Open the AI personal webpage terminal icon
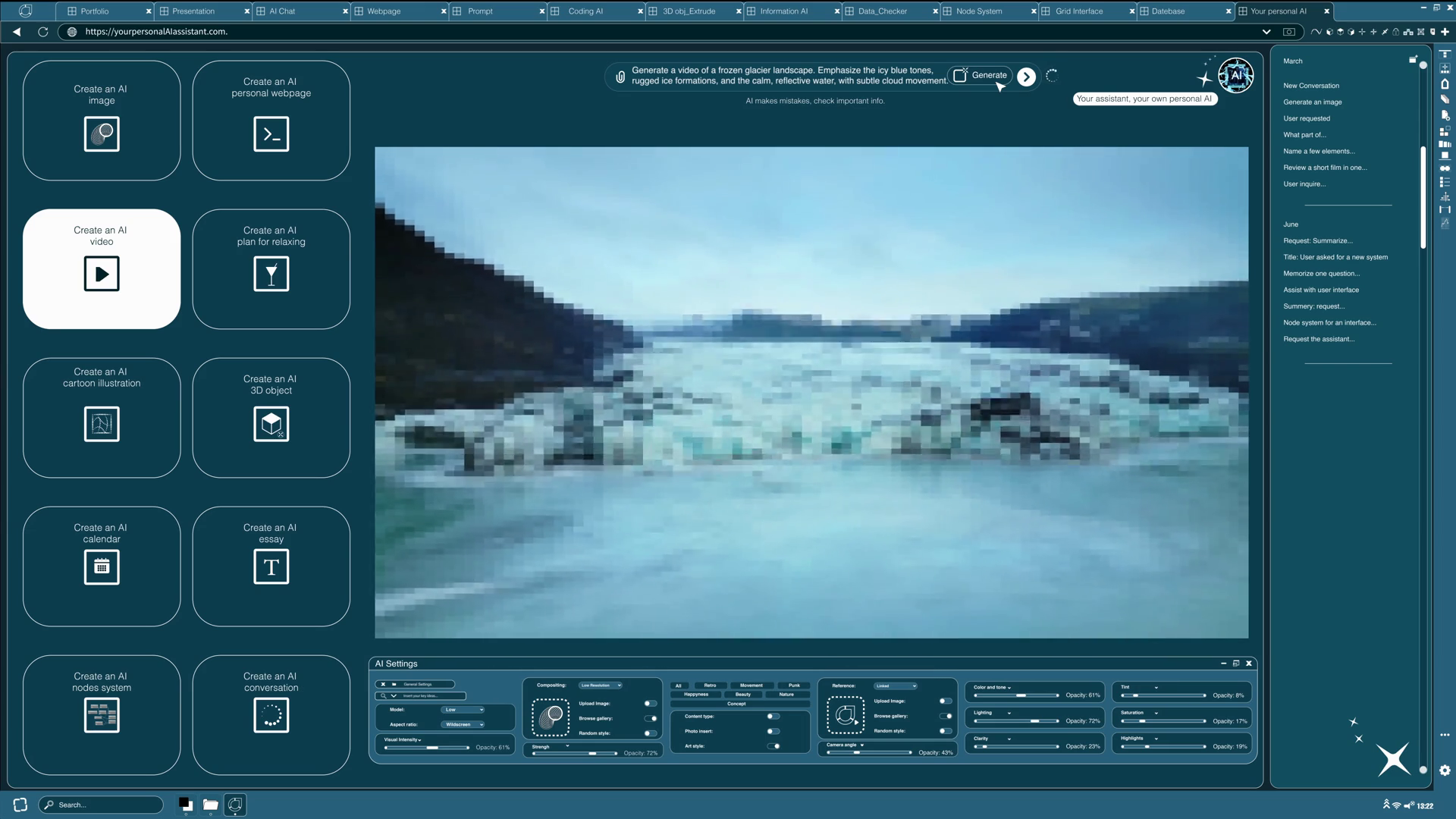This screenshot has height=819, width=1456. click(x=271, y=134)
